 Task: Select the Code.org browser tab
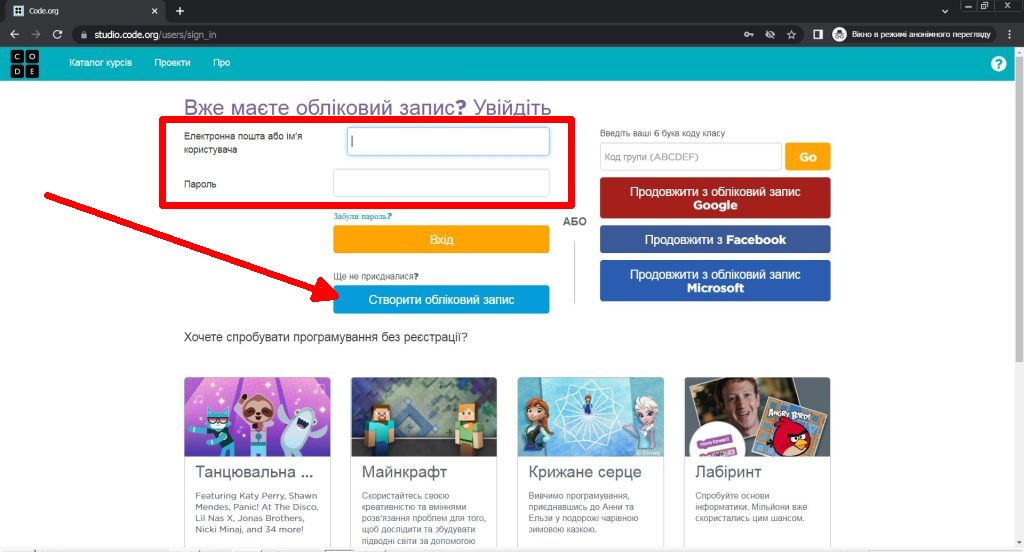(85, 11)
